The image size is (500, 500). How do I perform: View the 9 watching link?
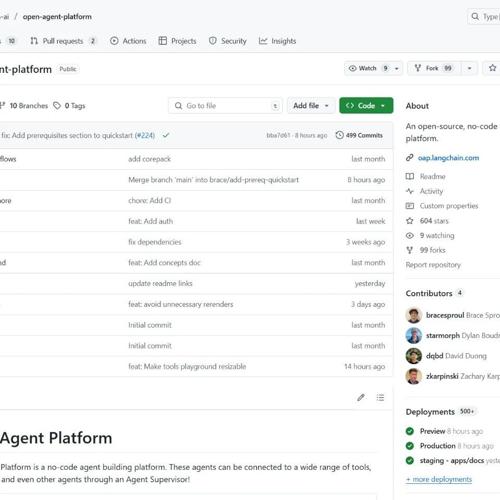437,235
